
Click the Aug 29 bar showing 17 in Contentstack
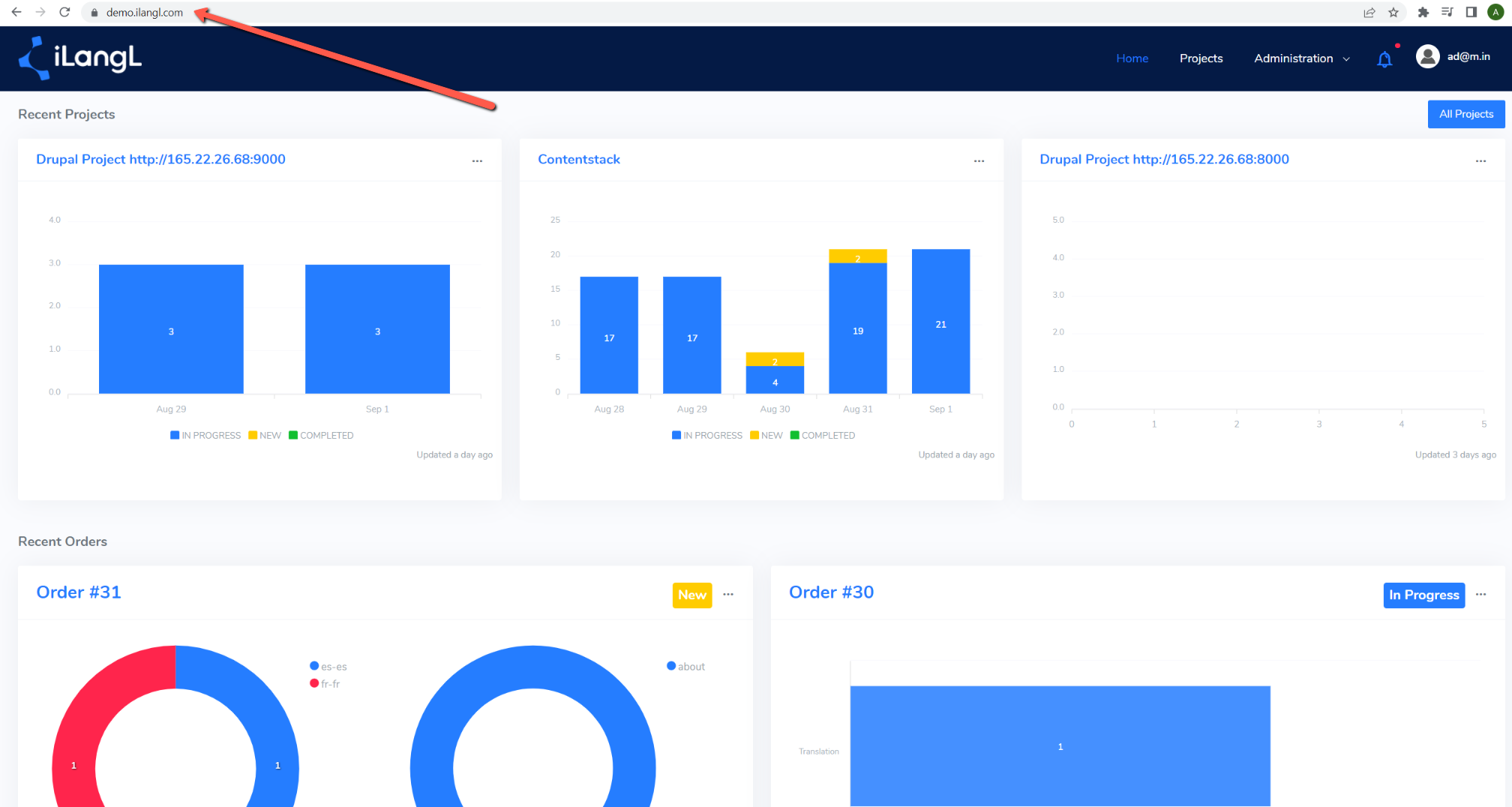click(x=691, y=334)
